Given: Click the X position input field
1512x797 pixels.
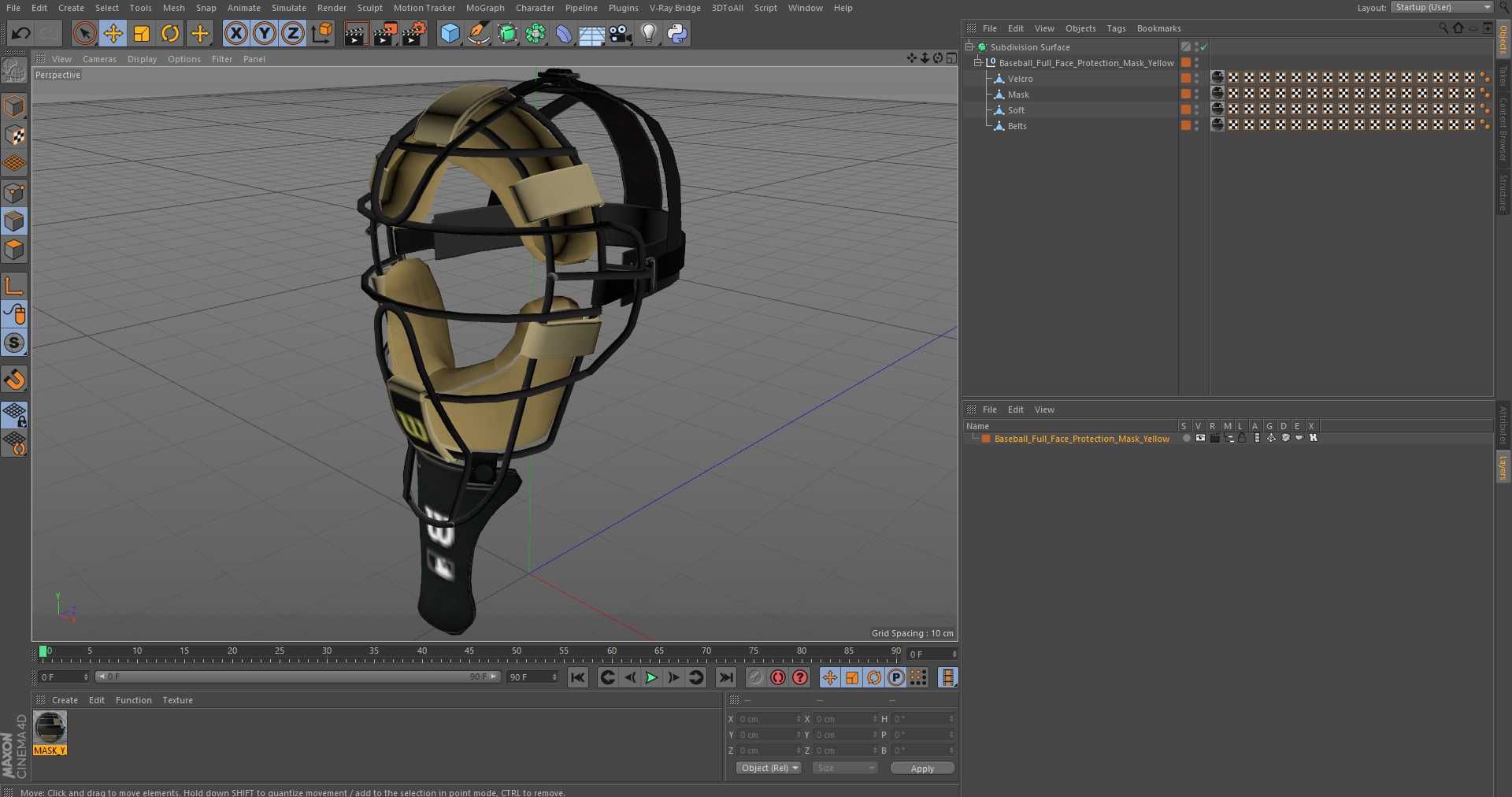Looking at the screenshot, I should click(x=769, y=719).
